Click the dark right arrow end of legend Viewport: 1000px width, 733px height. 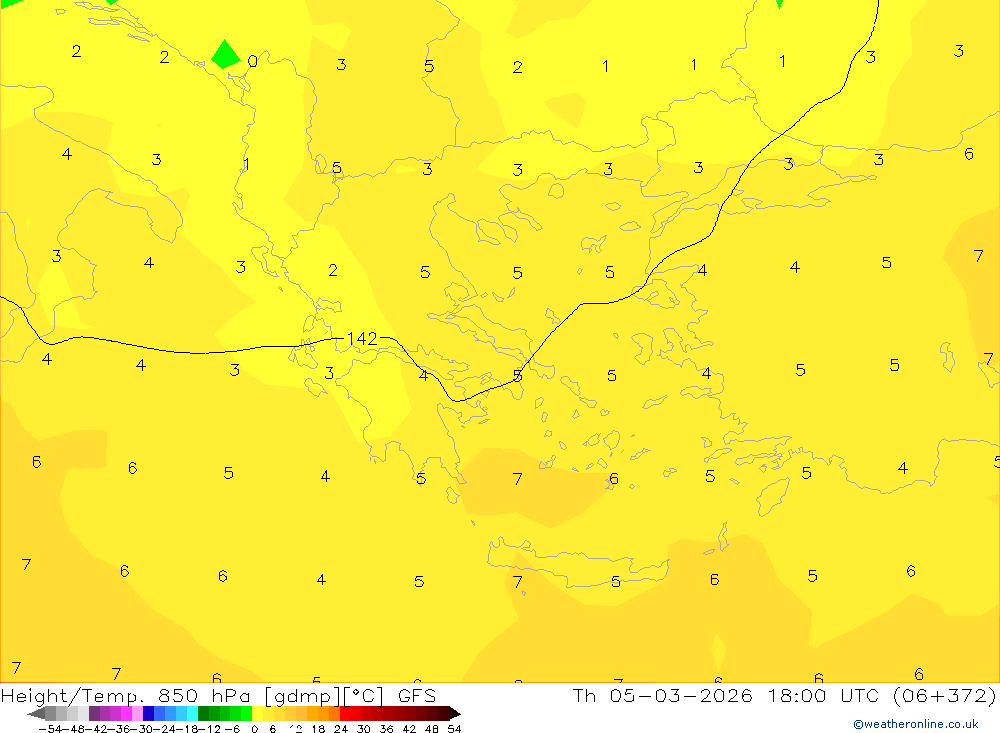pos(454,713)
